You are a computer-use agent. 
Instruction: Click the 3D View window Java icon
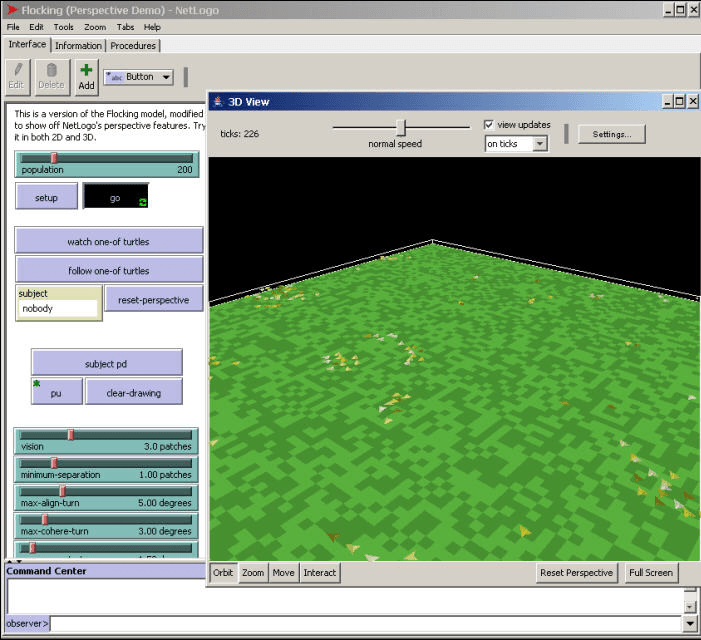218,101
